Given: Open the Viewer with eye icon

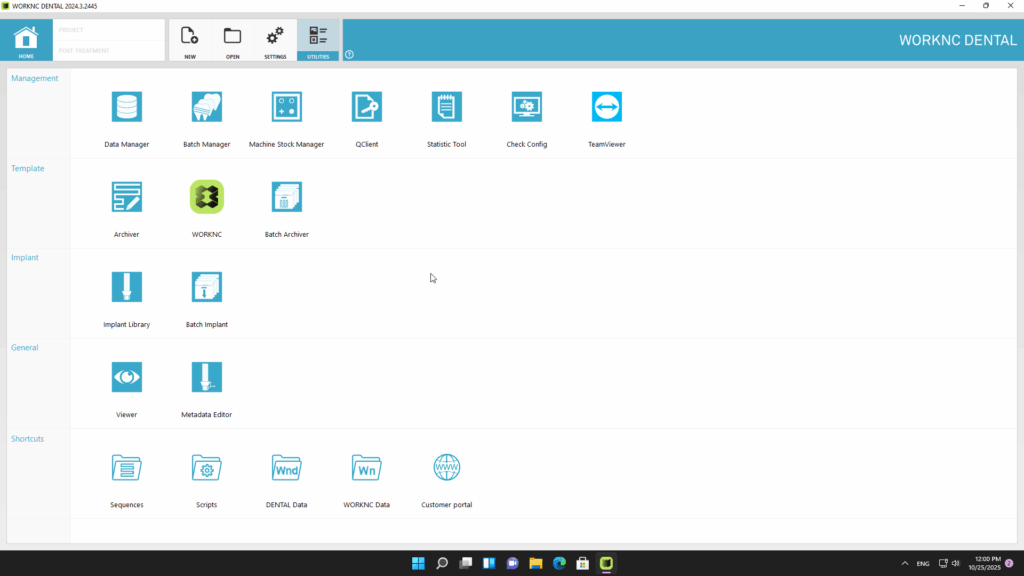Looking at the screenshot, I should coord(127,378).
